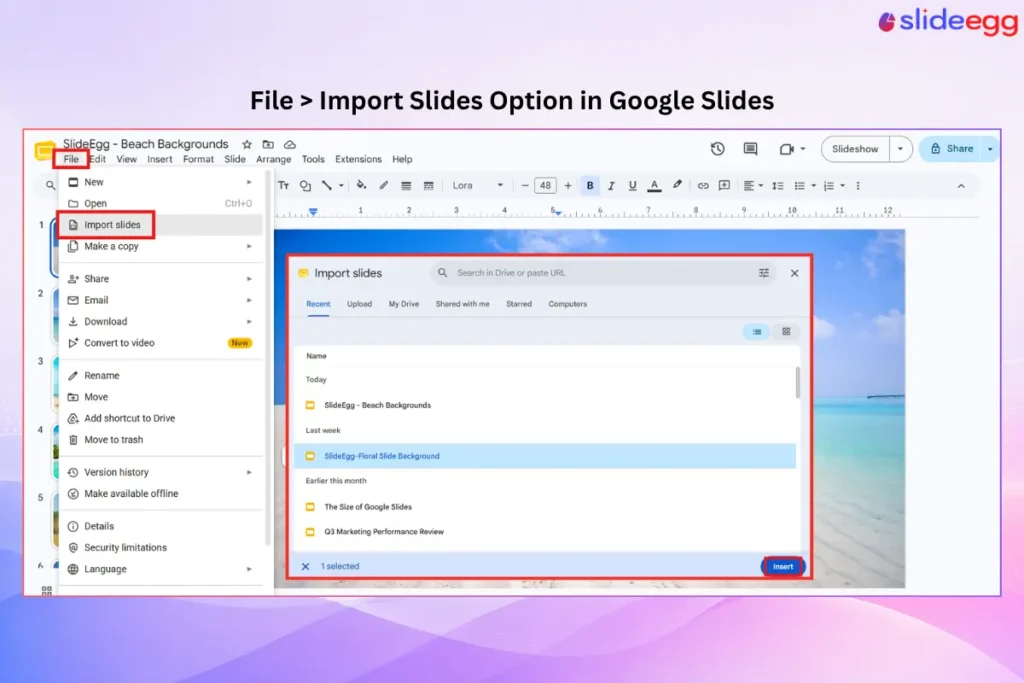Select Q3 Marketing Performance Review file
This screenshot has height=683, width=1024.
(545, 532)
